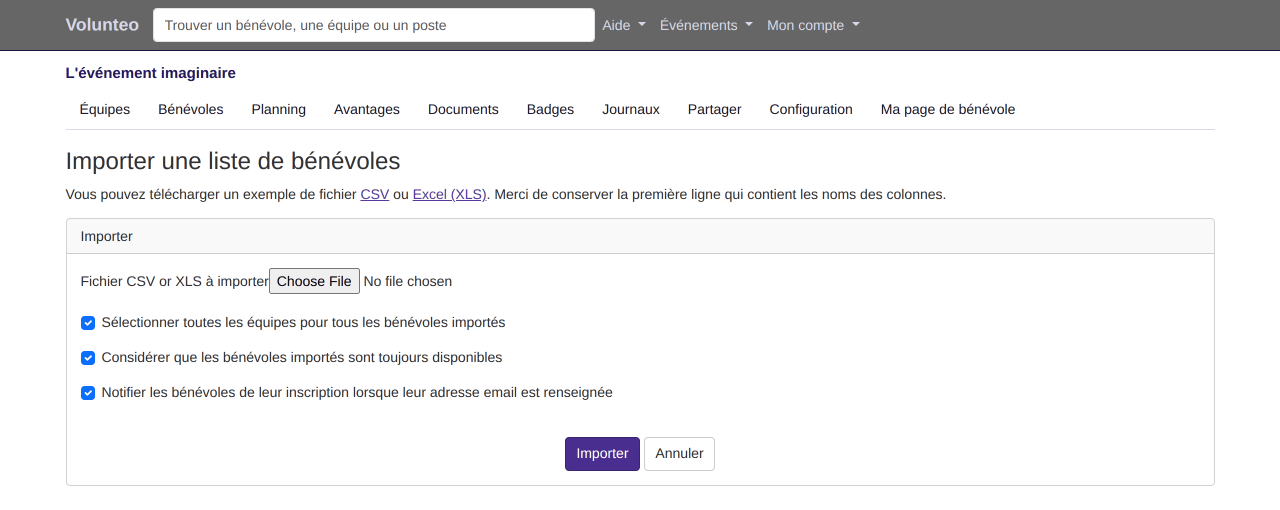Expand the Mon compte menu
Viewport: 1280px width, 510px height.
tap(813, 25)
